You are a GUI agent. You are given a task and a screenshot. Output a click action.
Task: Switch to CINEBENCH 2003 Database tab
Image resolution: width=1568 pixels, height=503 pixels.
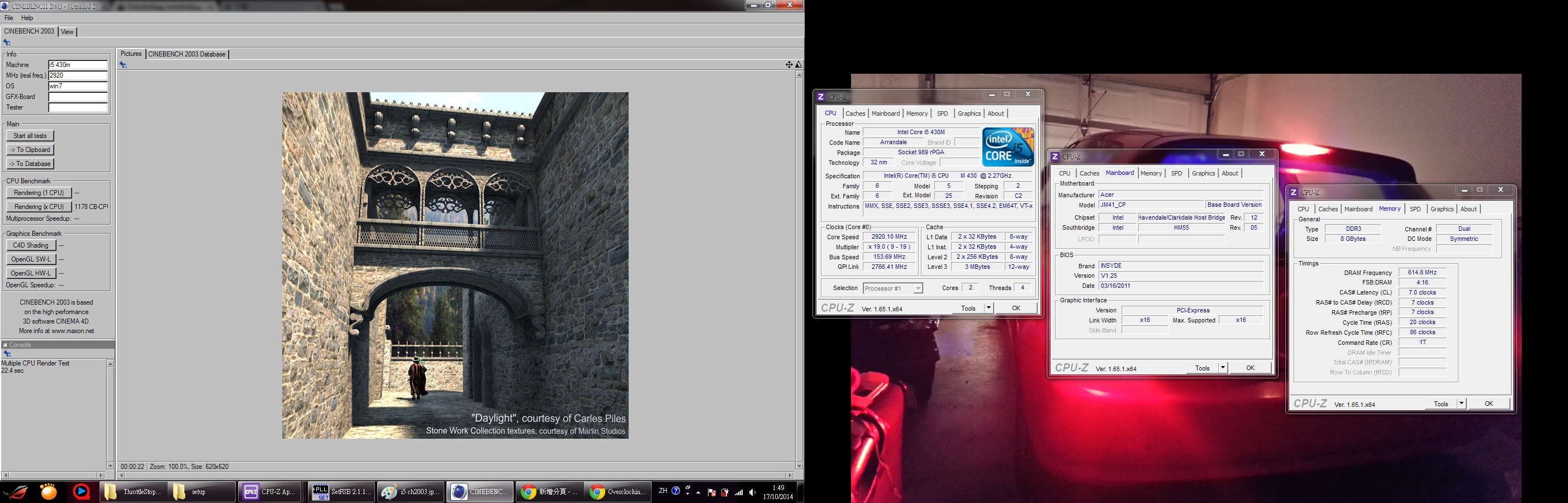click(x=187, y=54)
